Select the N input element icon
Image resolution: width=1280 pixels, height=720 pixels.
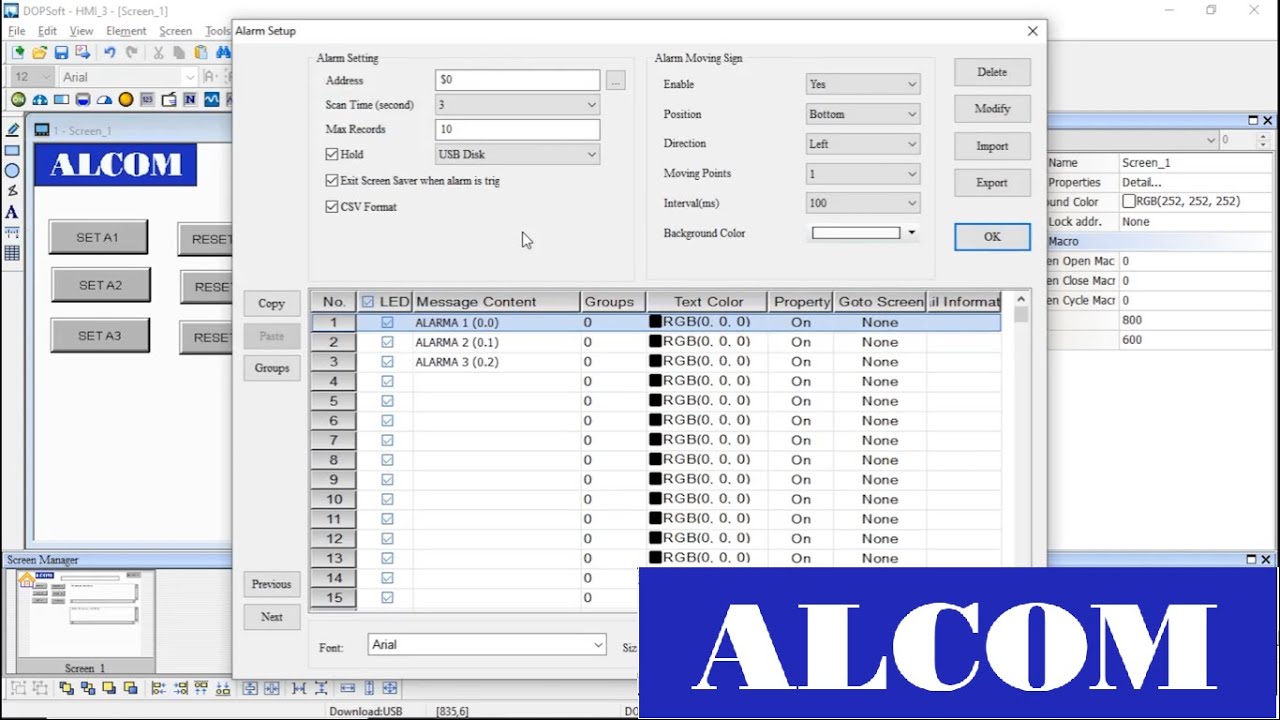[x=190, y=99]
